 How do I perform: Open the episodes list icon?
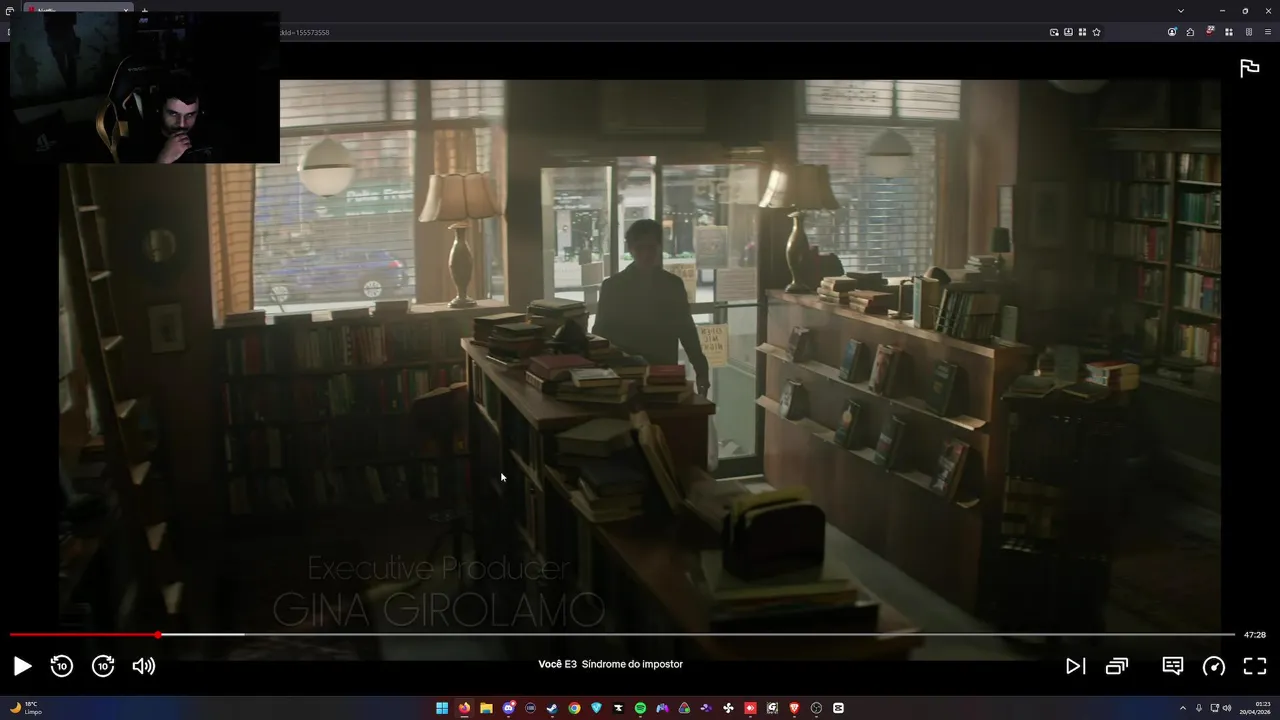pyautogui.click(x=1117, y=666)
